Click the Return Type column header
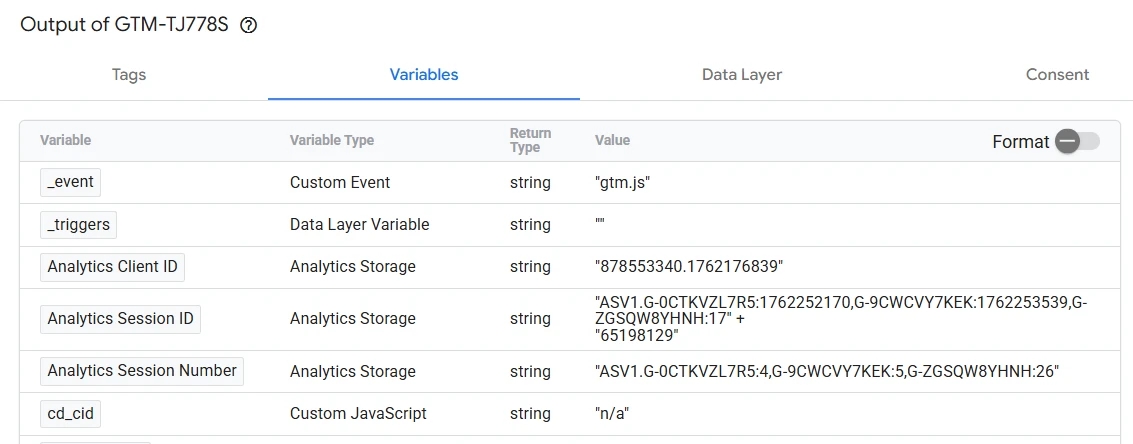This screenshot has width=1133, height=444. (x=530, y=141)
